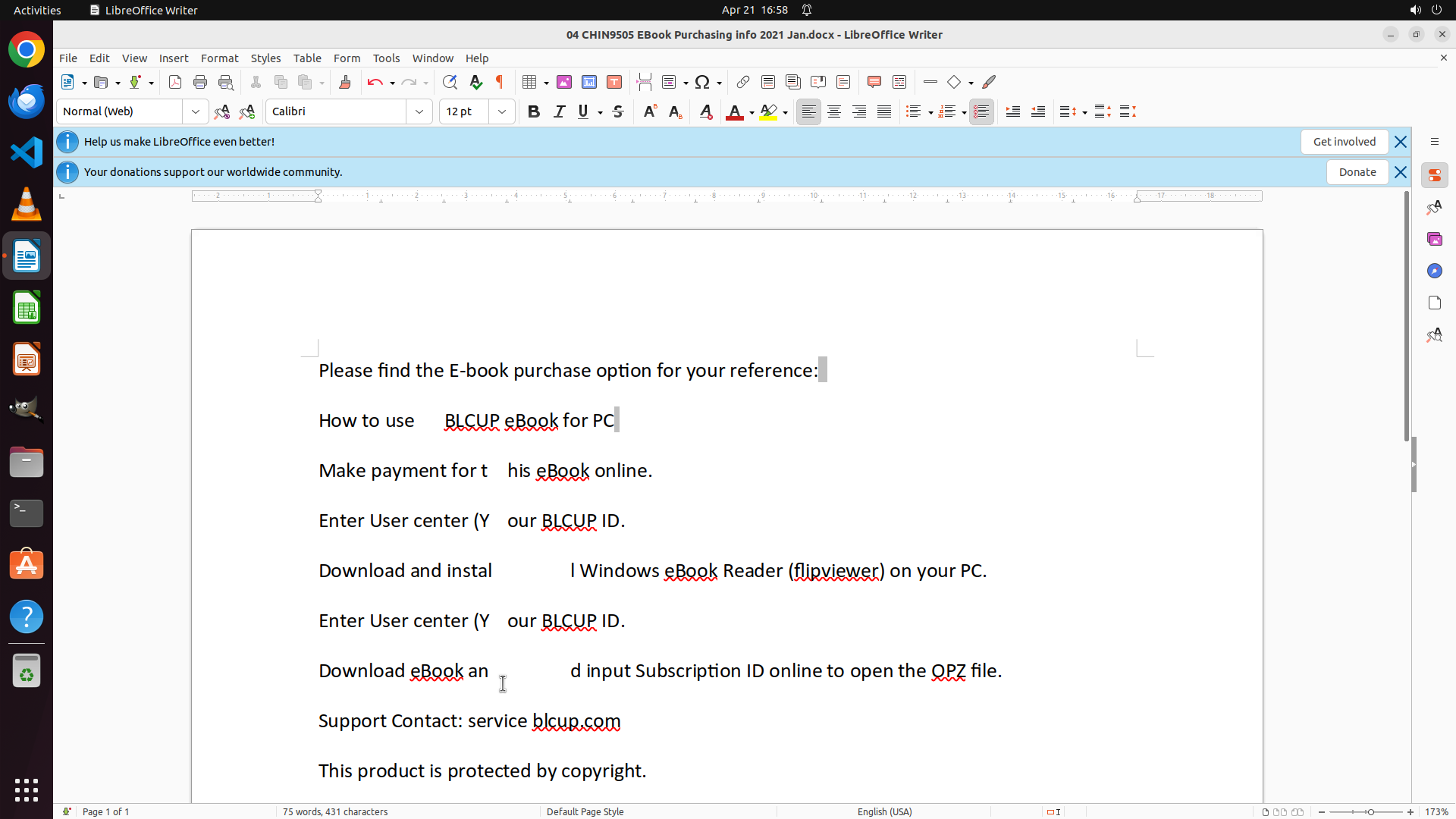The width and height of the screenshot is (1456, 819).
Task: Toggle formatting marks pilcrow icon
Action: pos(500,82)
